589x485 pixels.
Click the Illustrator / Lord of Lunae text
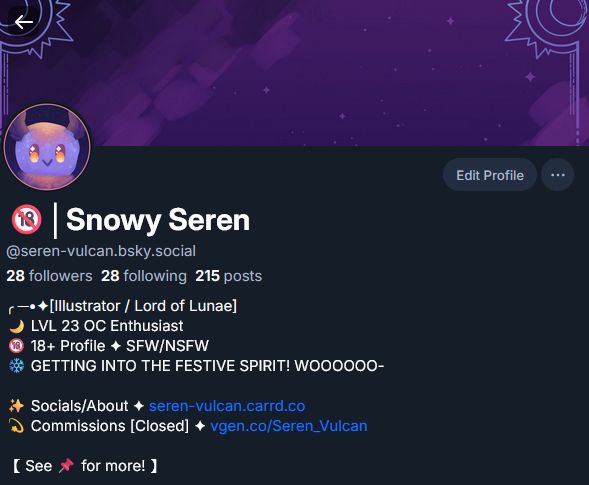(x=143, y=306)
